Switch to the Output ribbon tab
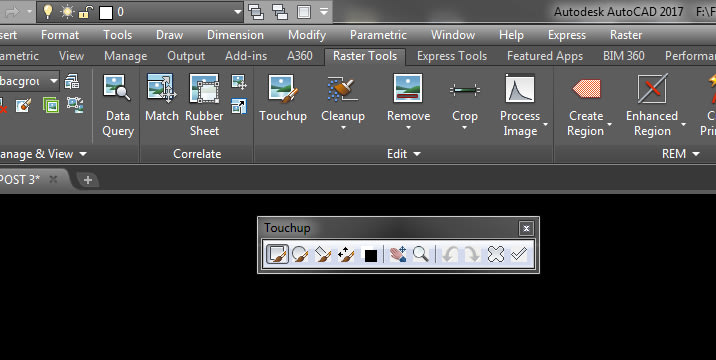The width and height of the screenshot is (716, 360). coord(186,56)
